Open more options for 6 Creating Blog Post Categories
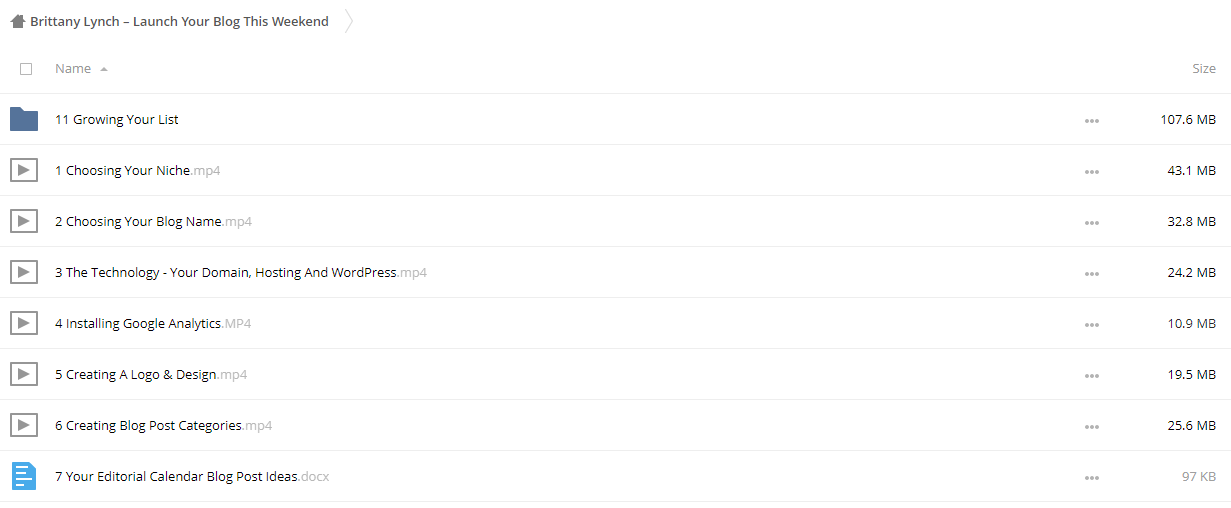 click(1091, 426)
